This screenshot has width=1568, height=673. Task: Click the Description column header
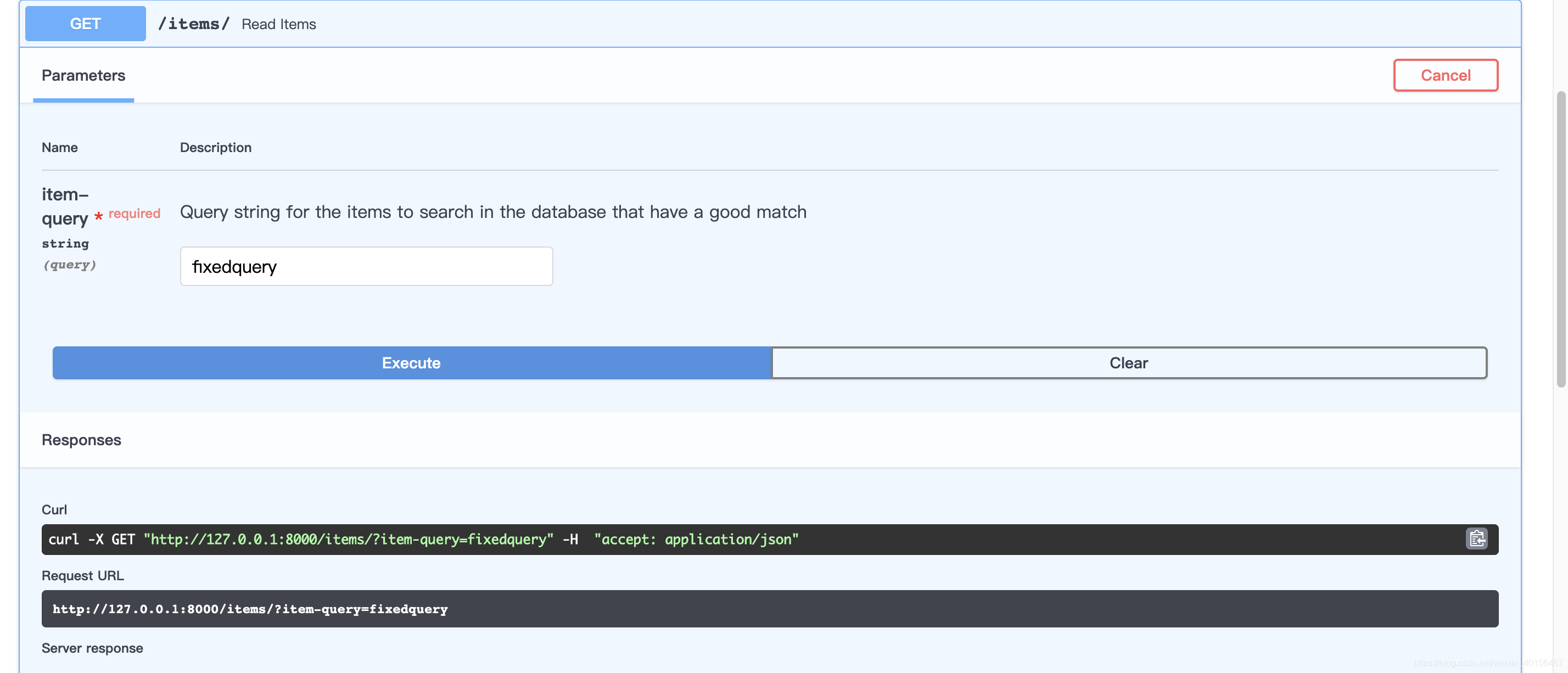215,147
